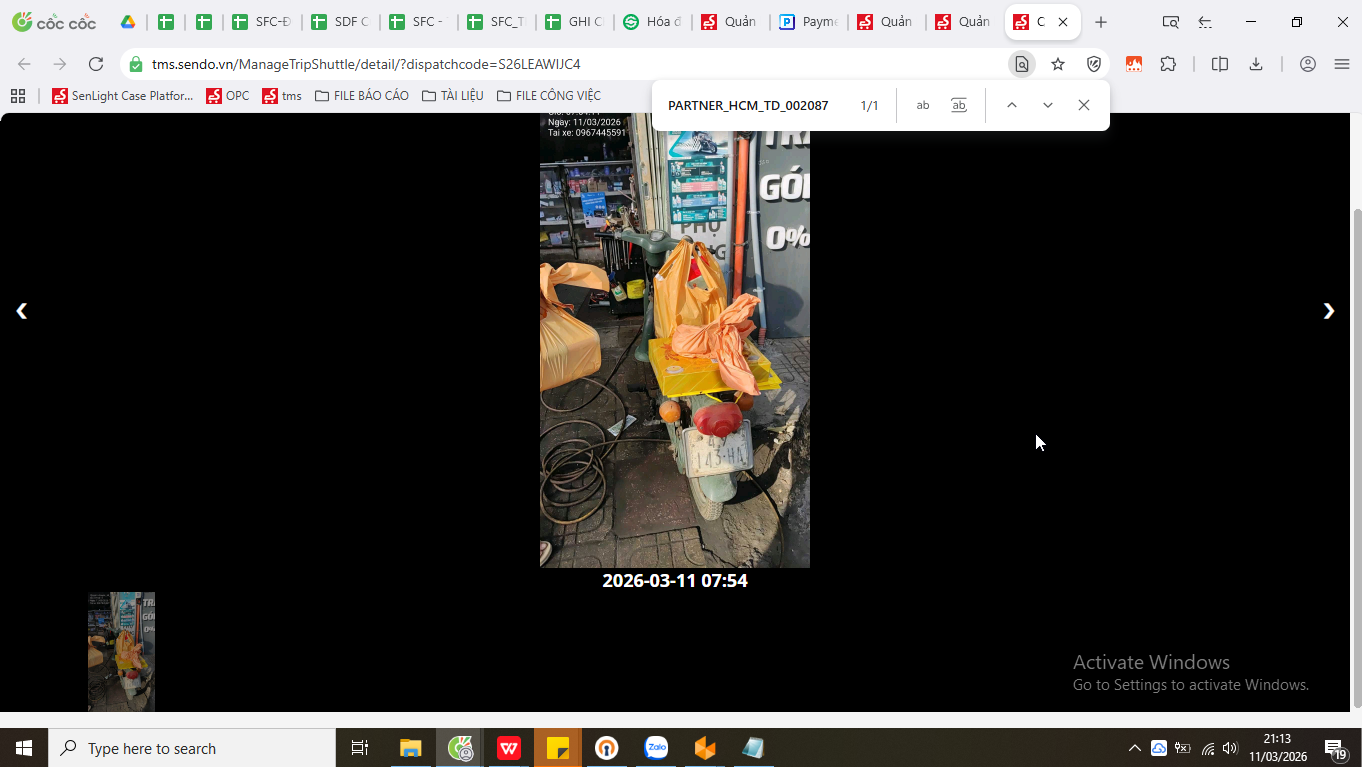Bookmark this page with star icon
1362x767 pixels.
(x=1058, y=64)
